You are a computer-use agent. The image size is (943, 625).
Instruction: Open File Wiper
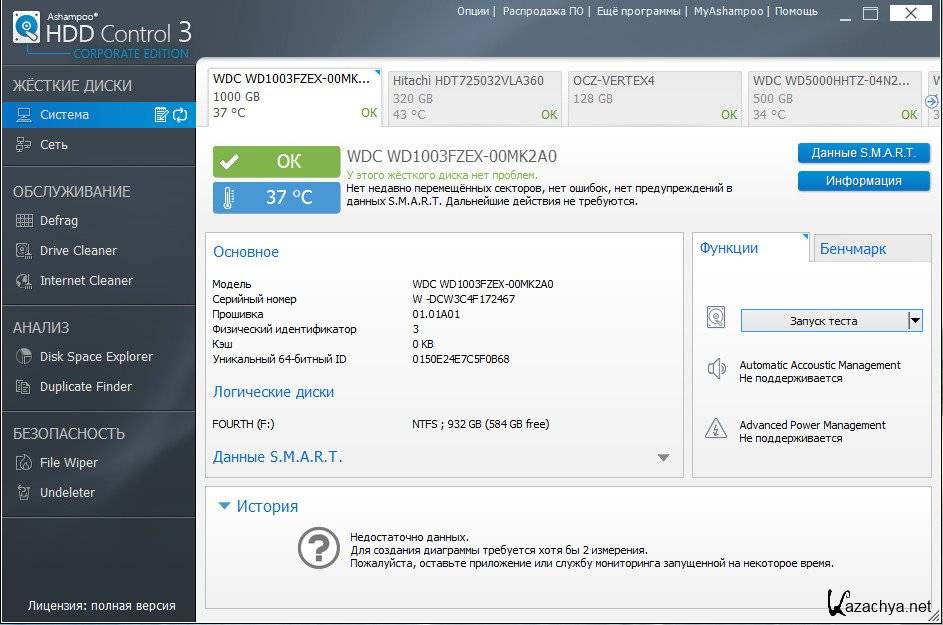pyautogui.click(x=68, y=463)
